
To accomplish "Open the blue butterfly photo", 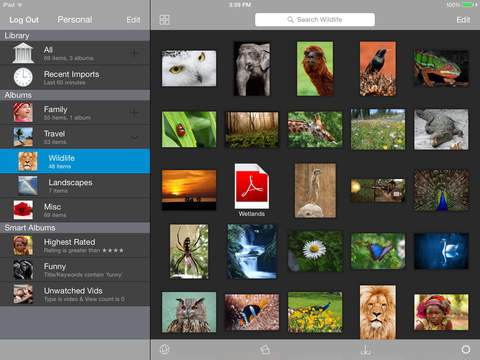I will (378, 251).
